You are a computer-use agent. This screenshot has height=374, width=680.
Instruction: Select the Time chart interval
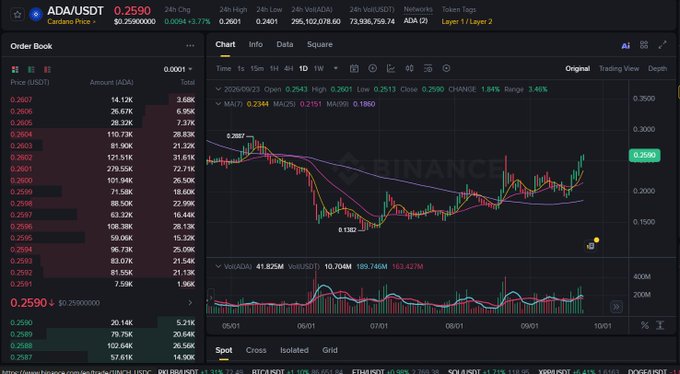(x=223, y=69)
